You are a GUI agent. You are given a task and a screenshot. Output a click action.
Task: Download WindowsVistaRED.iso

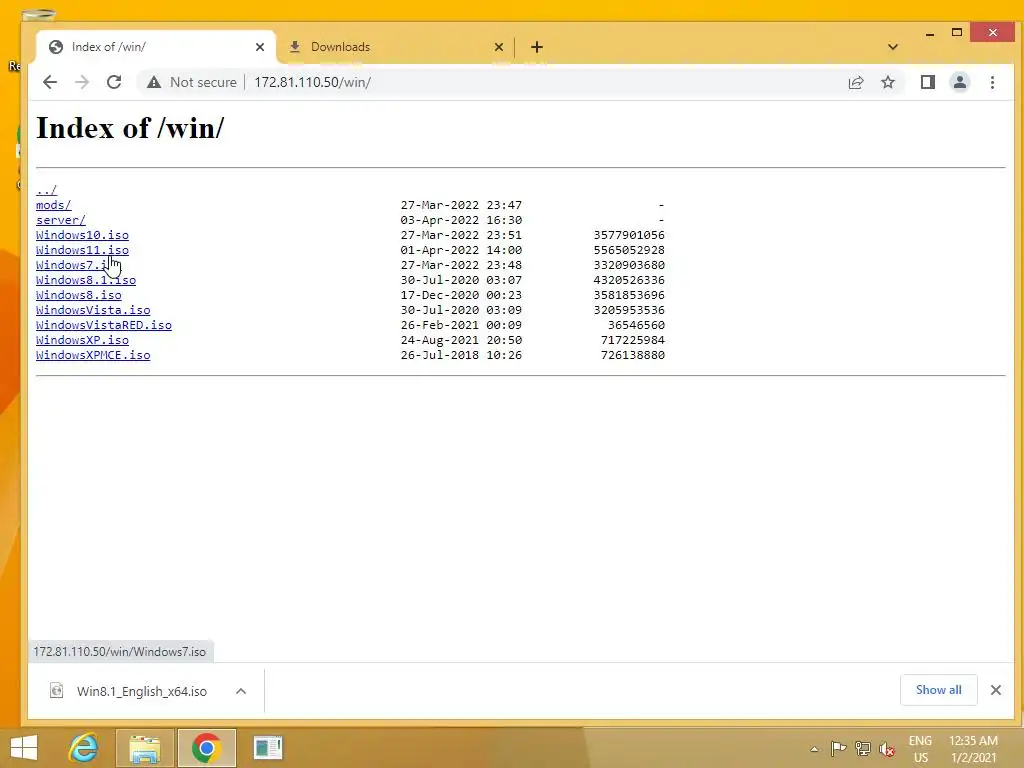point(104,325)
